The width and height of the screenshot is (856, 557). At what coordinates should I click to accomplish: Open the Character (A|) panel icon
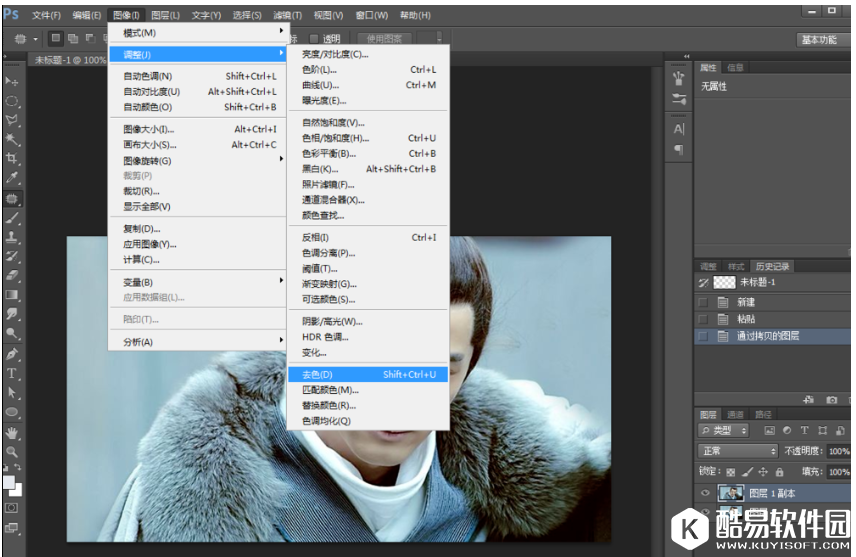[x=679, y=129]
